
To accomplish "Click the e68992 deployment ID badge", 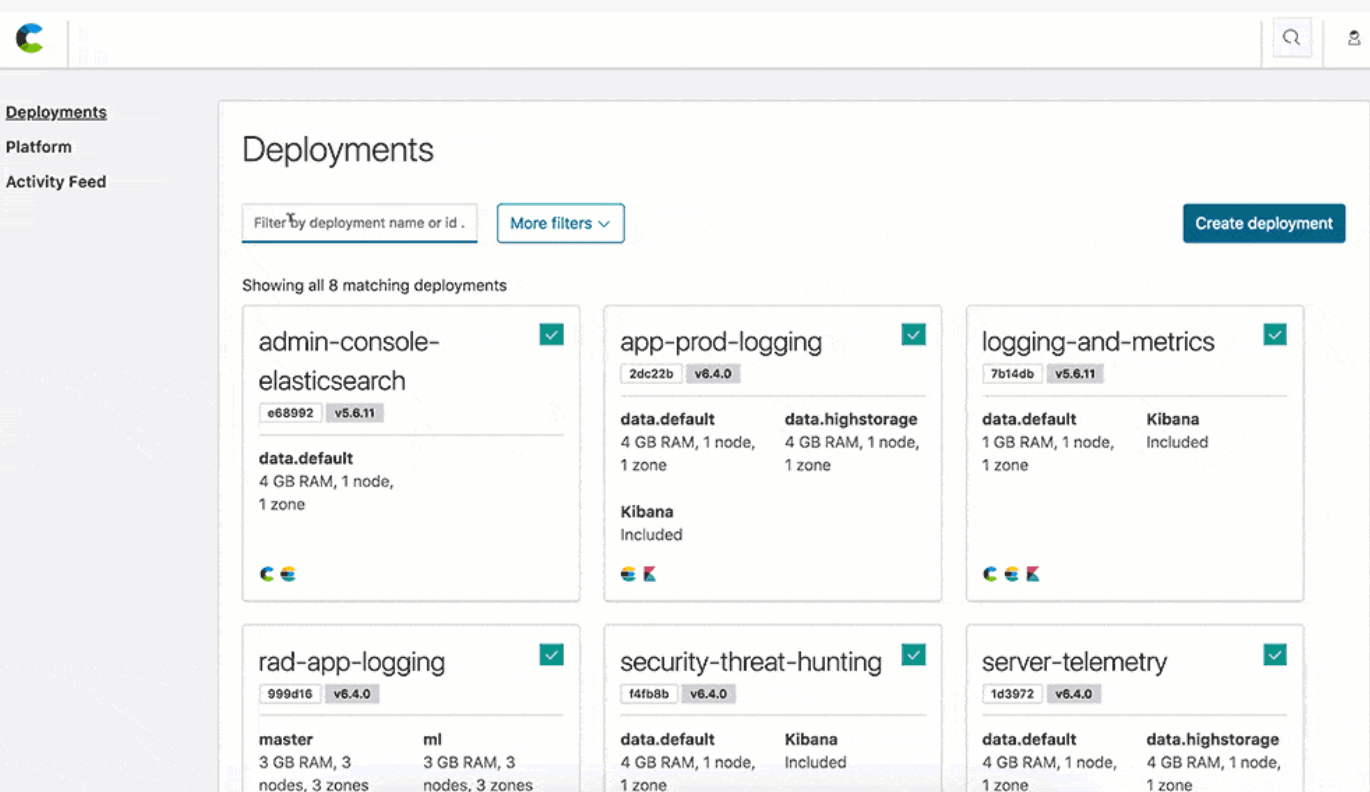I will tap(290, 413).
